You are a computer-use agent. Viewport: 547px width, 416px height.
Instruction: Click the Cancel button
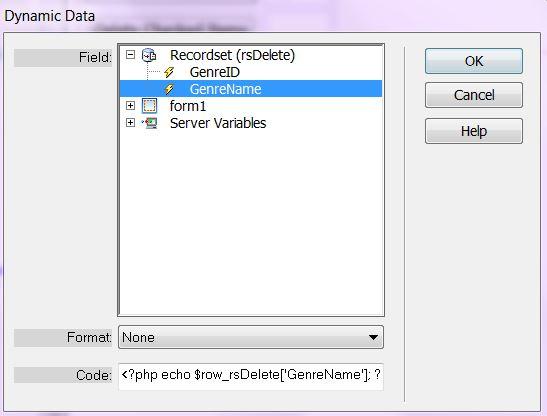[474, 95]
